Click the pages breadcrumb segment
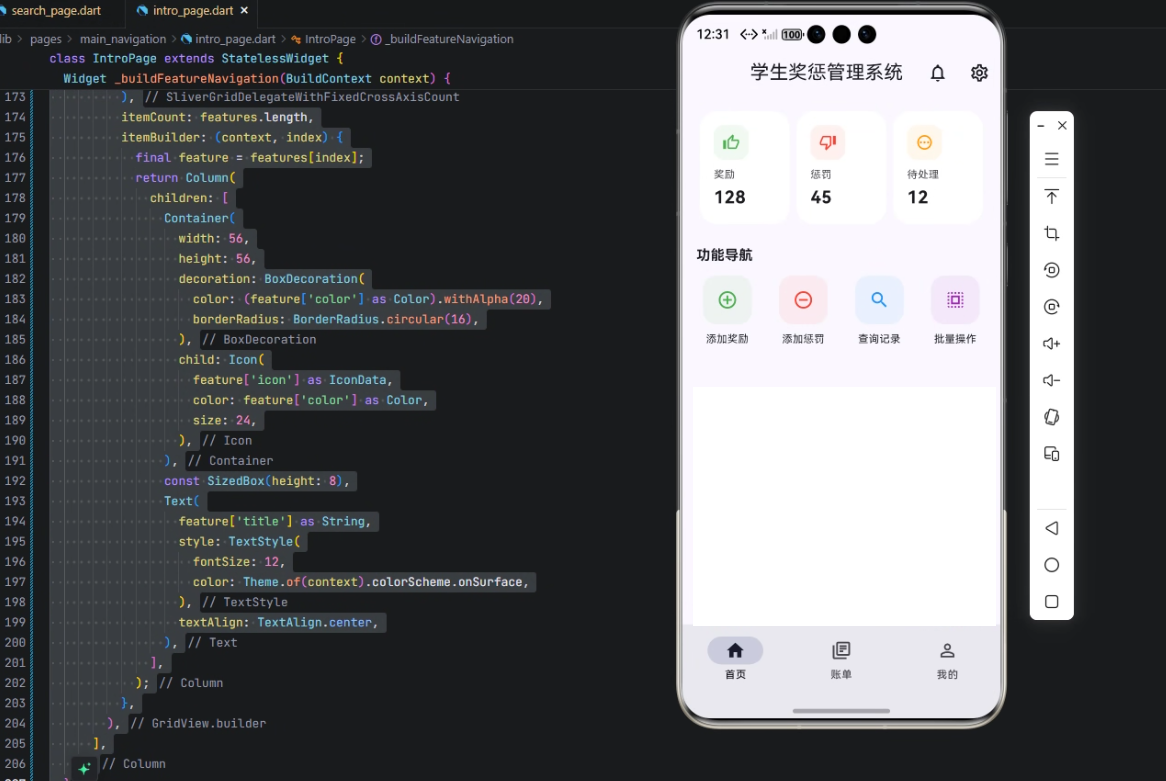Viewport: 1166px width, 781px height. click(45, 39)
